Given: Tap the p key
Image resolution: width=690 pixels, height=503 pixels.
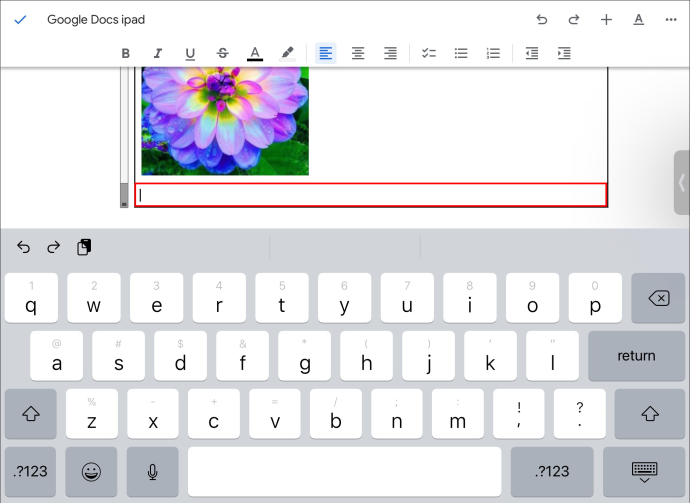Looking at the screenshot, I should click(595, 298).
